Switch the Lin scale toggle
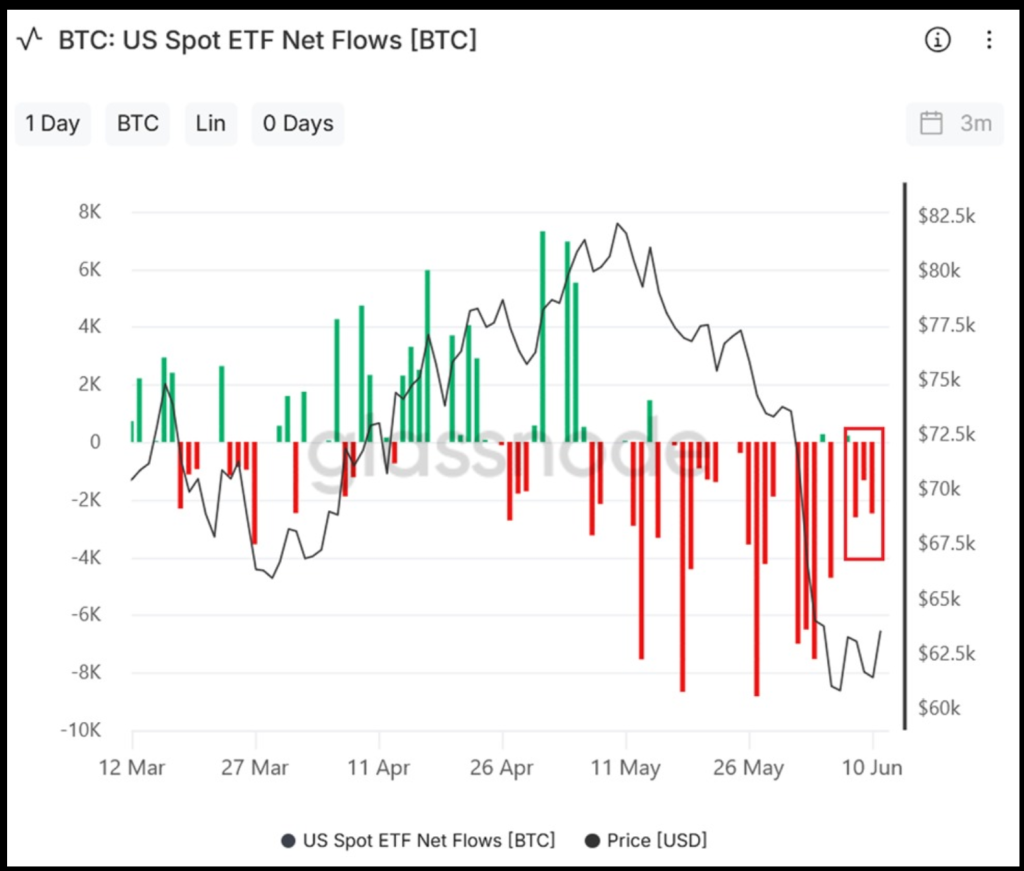 210,123
